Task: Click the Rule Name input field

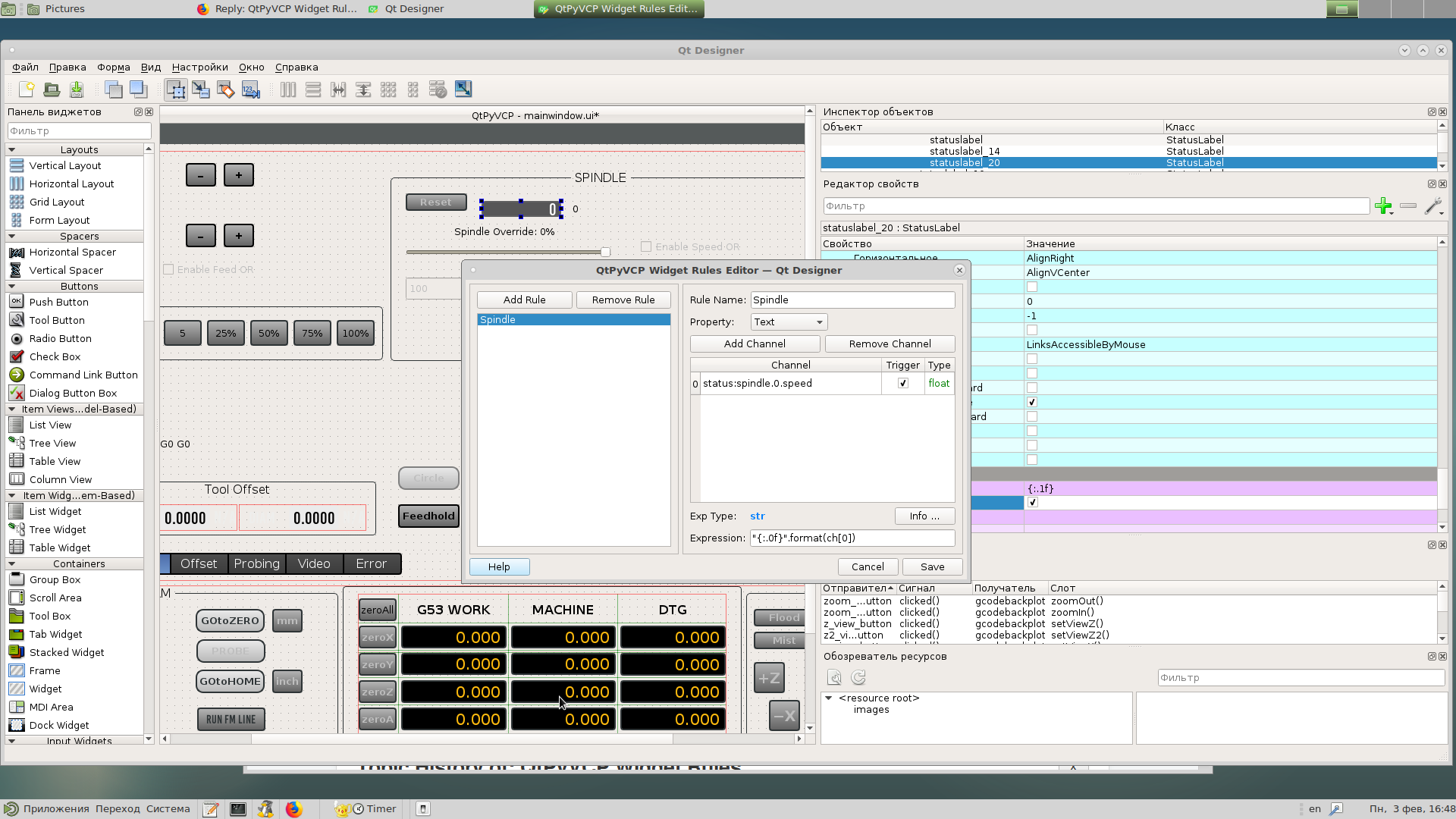Action: tap(852, 300)
